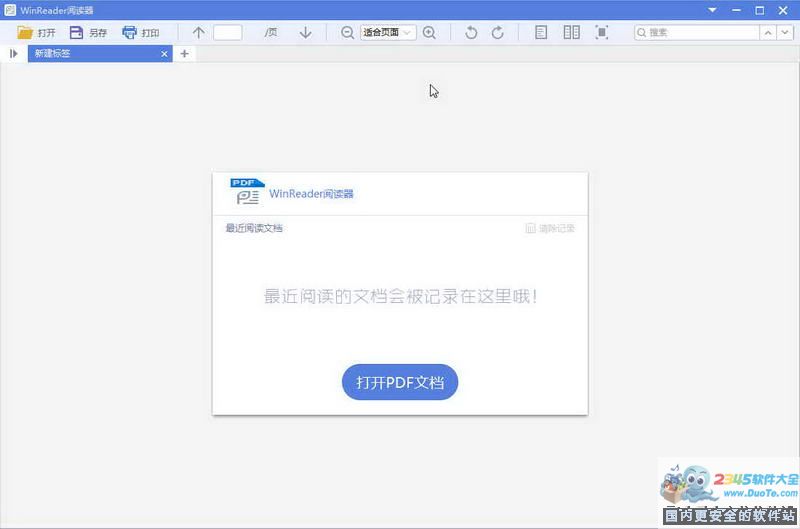Screen dimensions: 800x529
Task: Click the Save As disk icon
Action: coord(76,33)
